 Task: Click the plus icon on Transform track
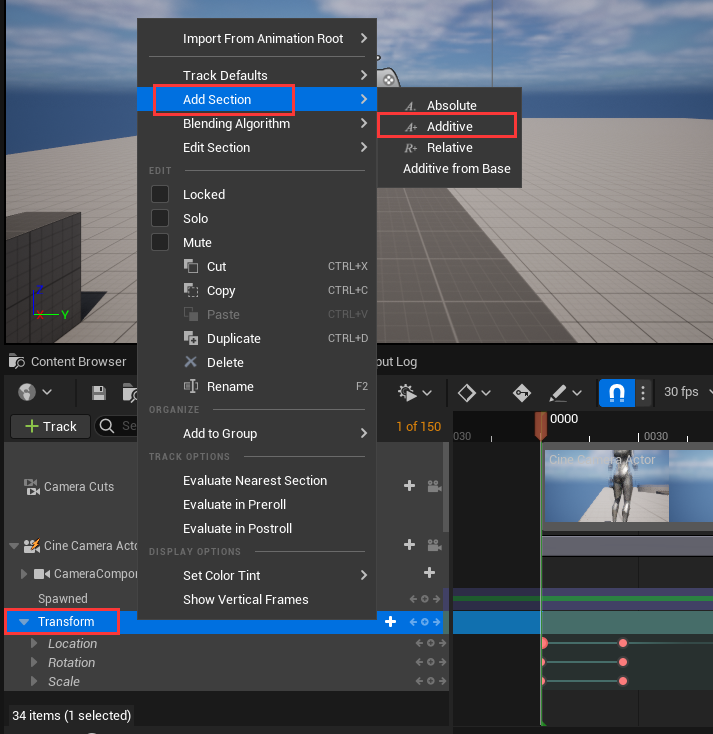coord(391,621)
